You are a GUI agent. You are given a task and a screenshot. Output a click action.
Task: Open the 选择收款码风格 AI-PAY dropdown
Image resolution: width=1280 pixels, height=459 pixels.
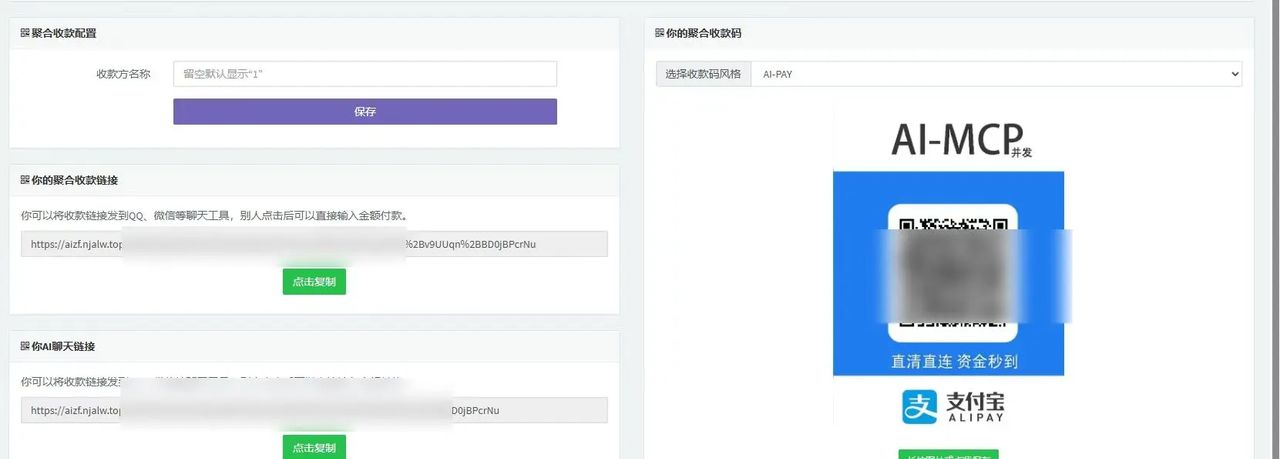click(x=997, y=74)
